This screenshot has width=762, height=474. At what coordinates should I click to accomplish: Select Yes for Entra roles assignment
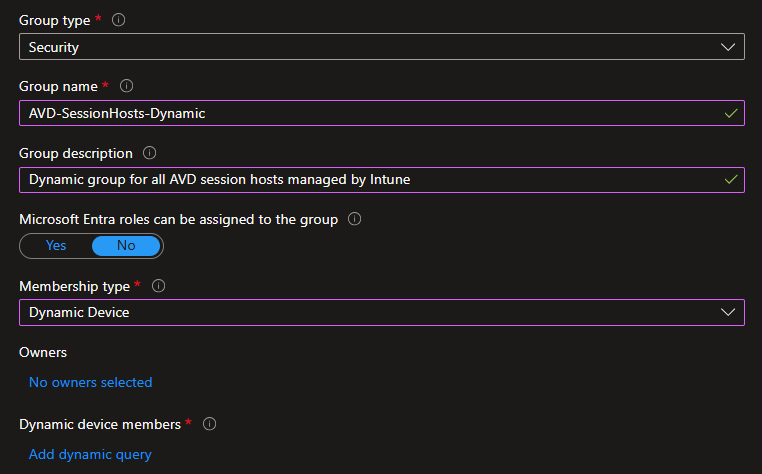(56, 245)
